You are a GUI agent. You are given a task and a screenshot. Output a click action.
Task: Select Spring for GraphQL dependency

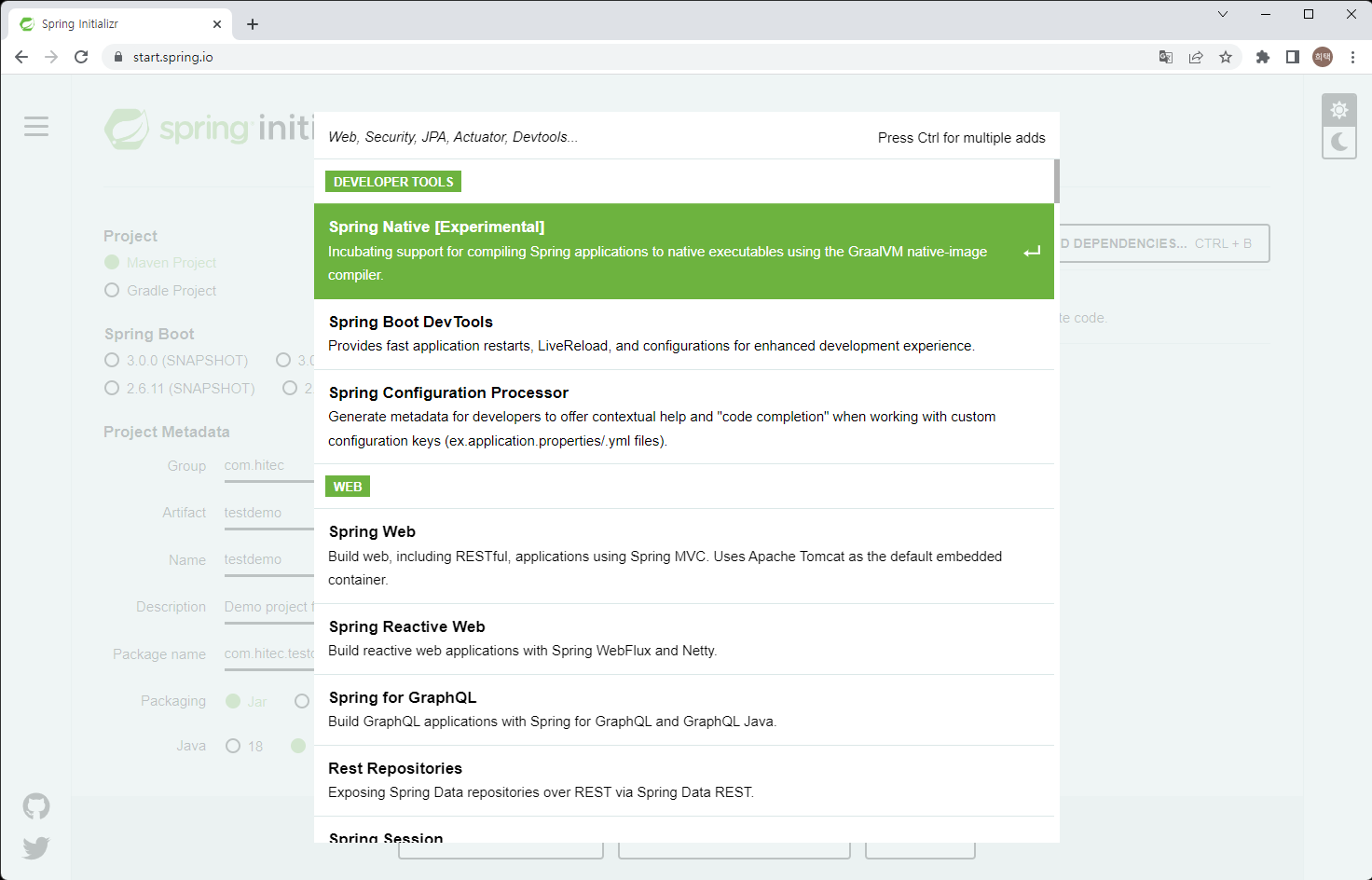(x=684, y=709)
